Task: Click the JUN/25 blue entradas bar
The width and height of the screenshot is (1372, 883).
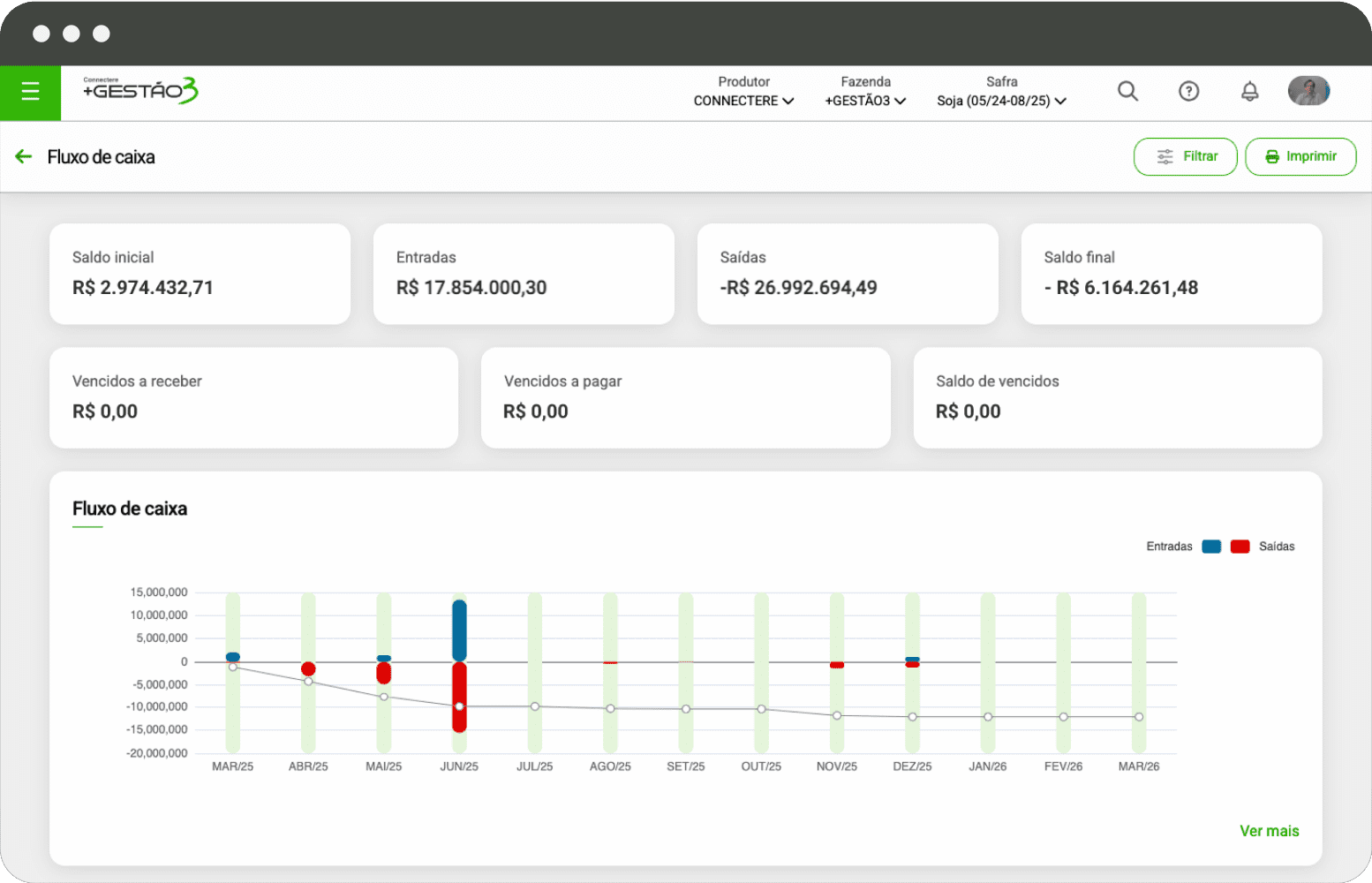Action: [459, 630]
